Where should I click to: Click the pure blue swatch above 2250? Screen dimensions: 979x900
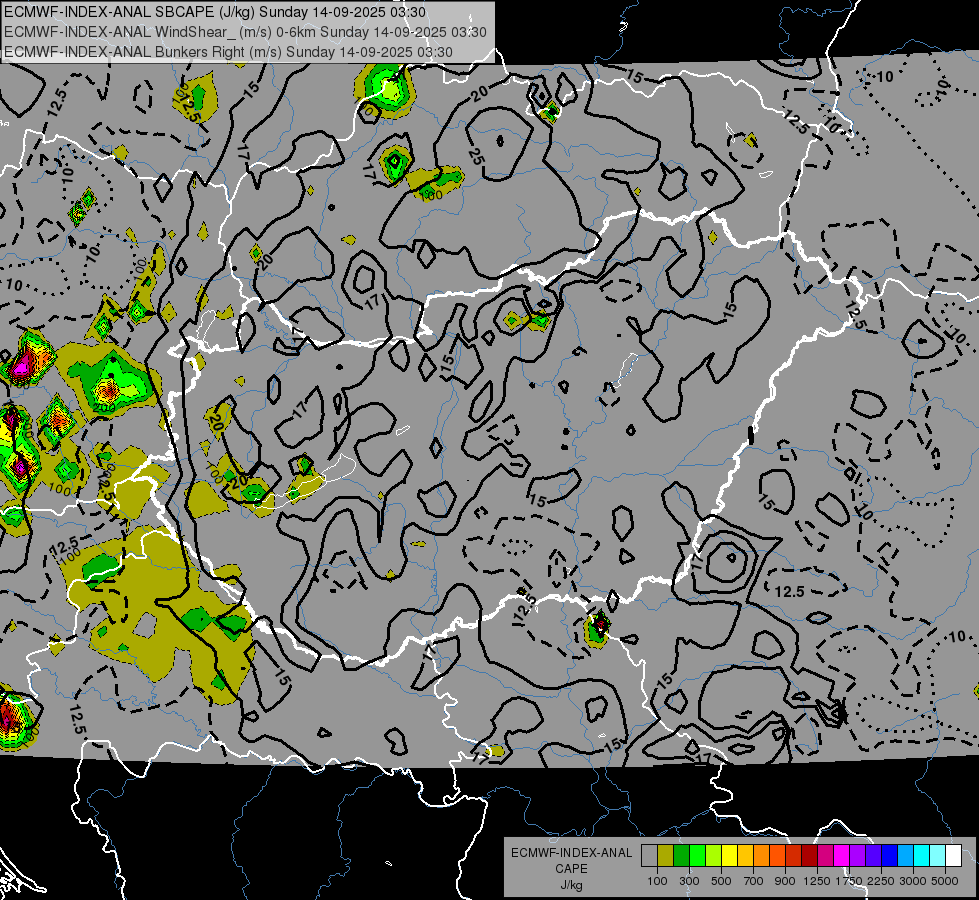(890, 856)
